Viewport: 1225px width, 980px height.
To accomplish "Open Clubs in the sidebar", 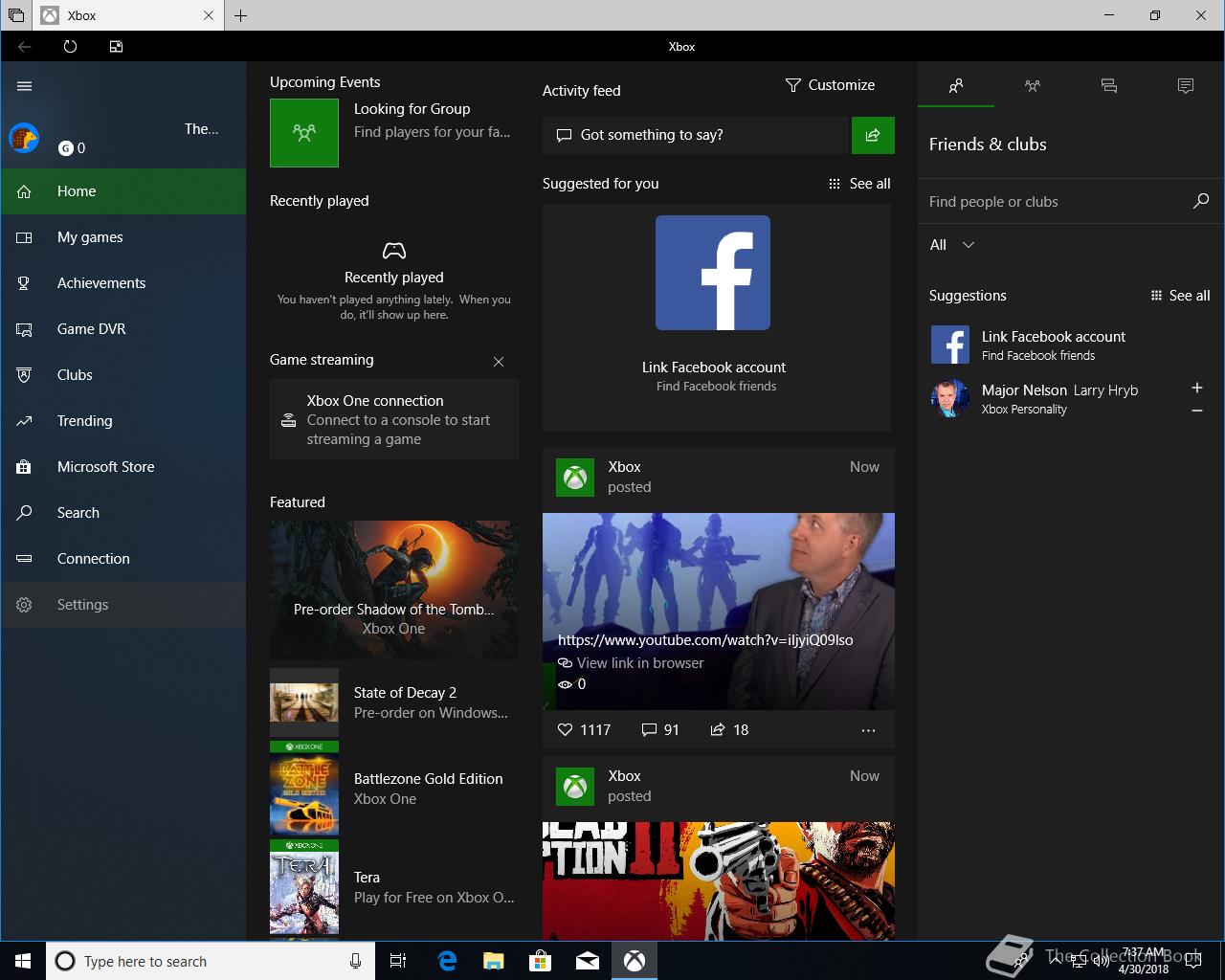I will point(123,375).
